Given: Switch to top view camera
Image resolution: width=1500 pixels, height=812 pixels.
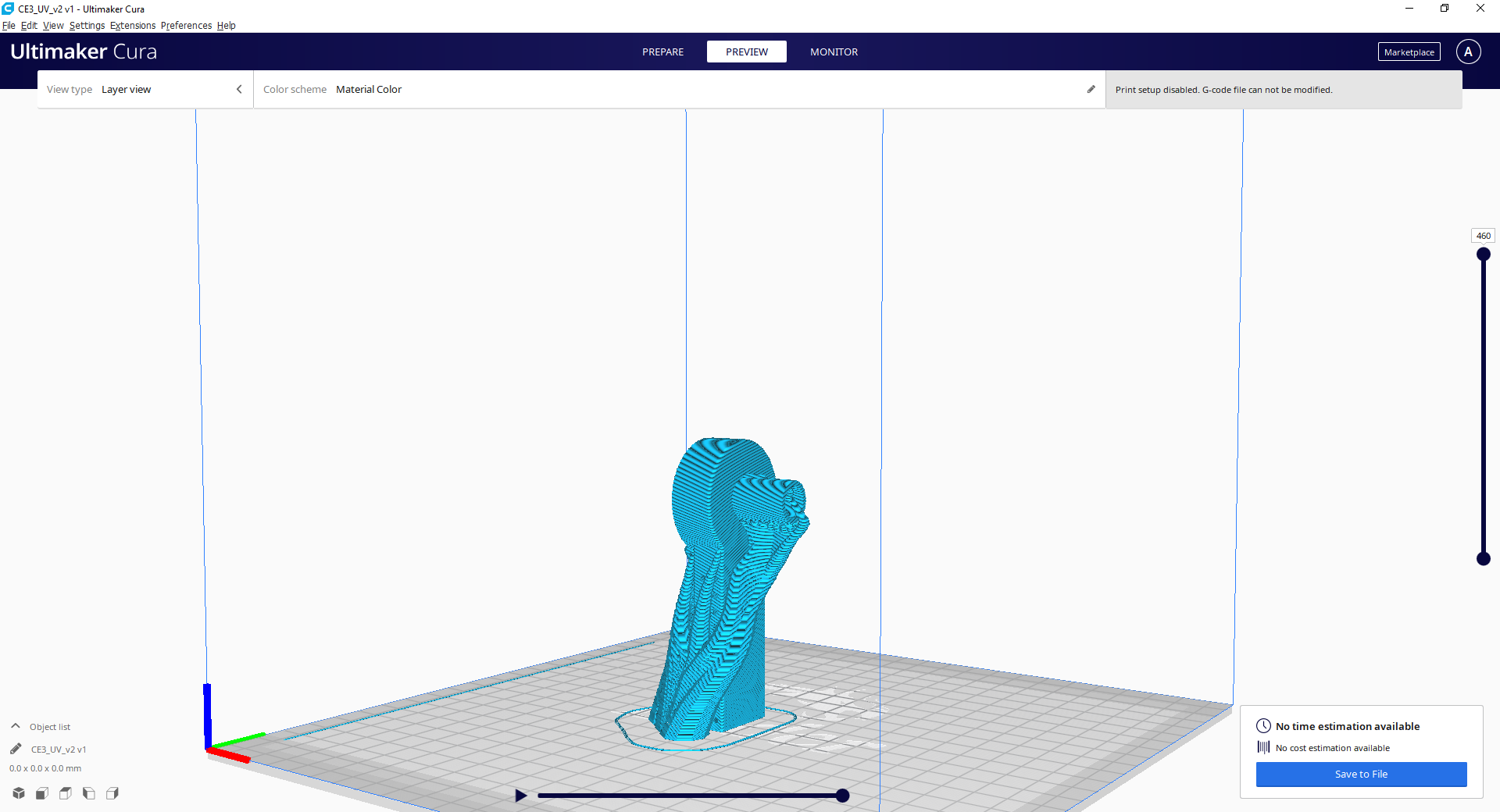Looking at the screenshot, I should coord(66,793).
